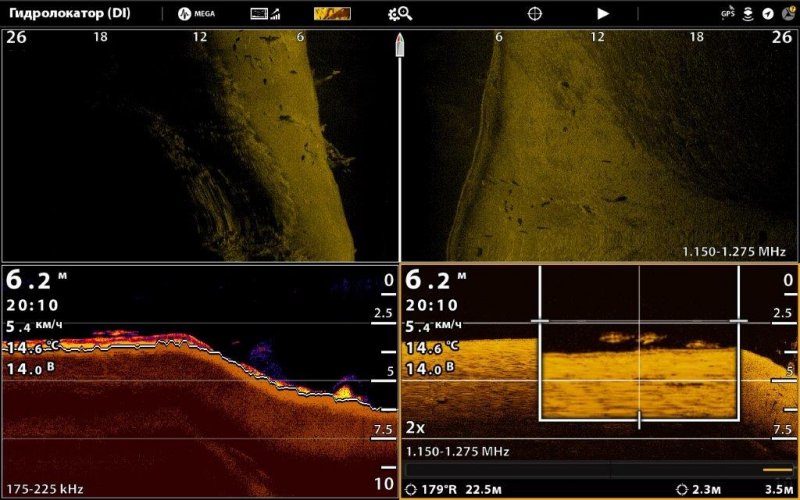800x500 pixels.
Task: Activate the cursor crosshair target icon
Action: click(535, 14)
